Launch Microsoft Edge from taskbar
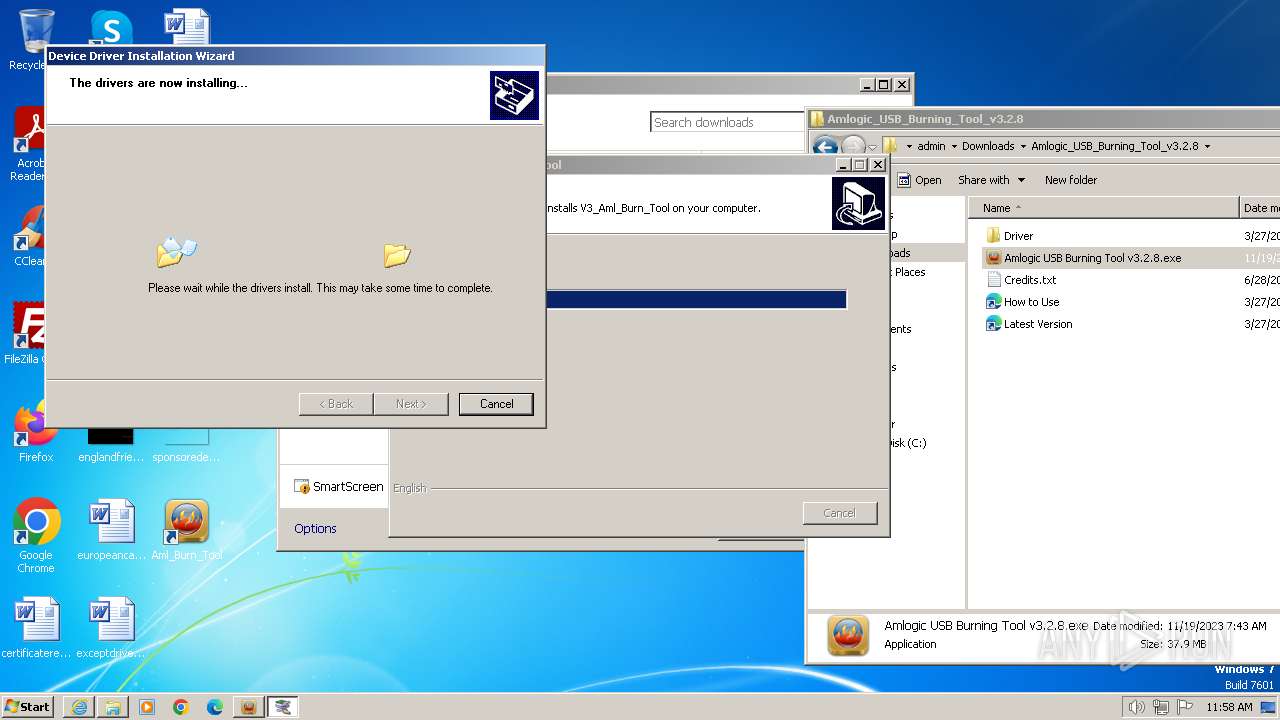The height and width of the screenshot is (720, 1280). click(x=215, y=707)
